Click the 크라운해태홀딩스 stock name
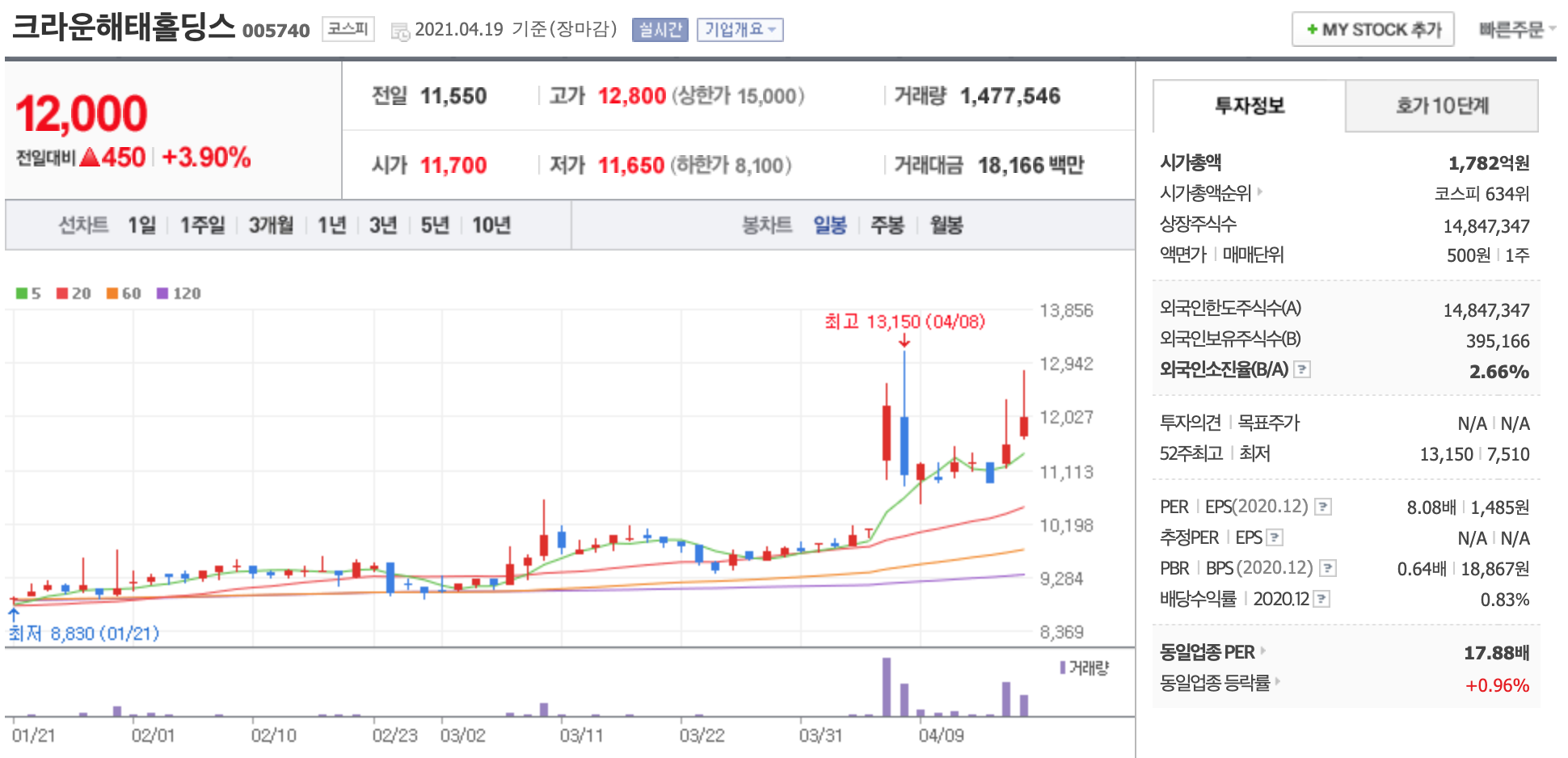This screenshot has width=1568, height=758. (124, 26)
